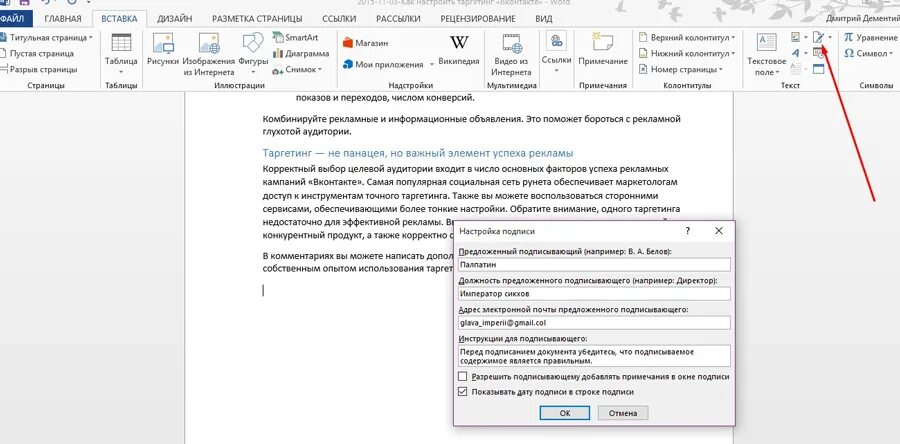Enable Разрешить подписывающему добавлять примечания checkbox

coord(463,377)
